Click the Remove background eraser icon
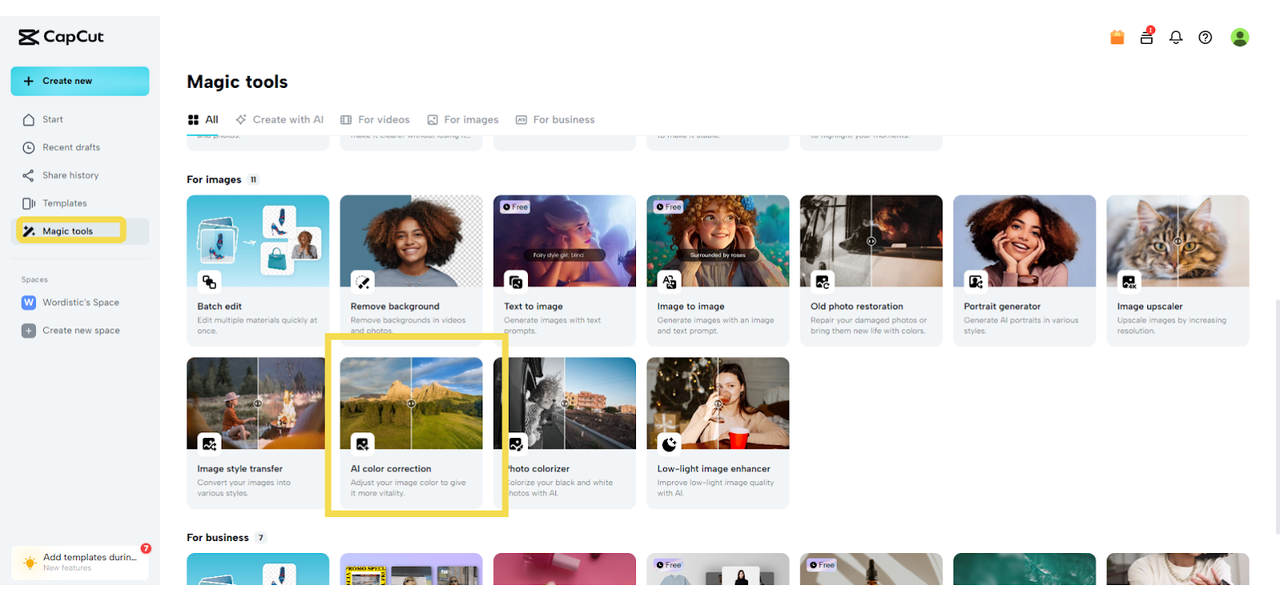Viewport: 1280px width, 601px height. [362, 281]
